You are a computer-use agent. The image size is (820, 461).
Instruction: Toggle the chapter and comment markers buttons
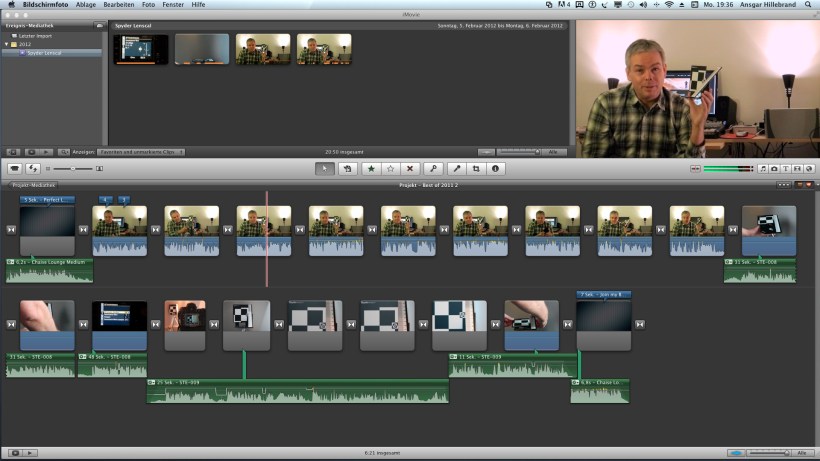[804, 185]
